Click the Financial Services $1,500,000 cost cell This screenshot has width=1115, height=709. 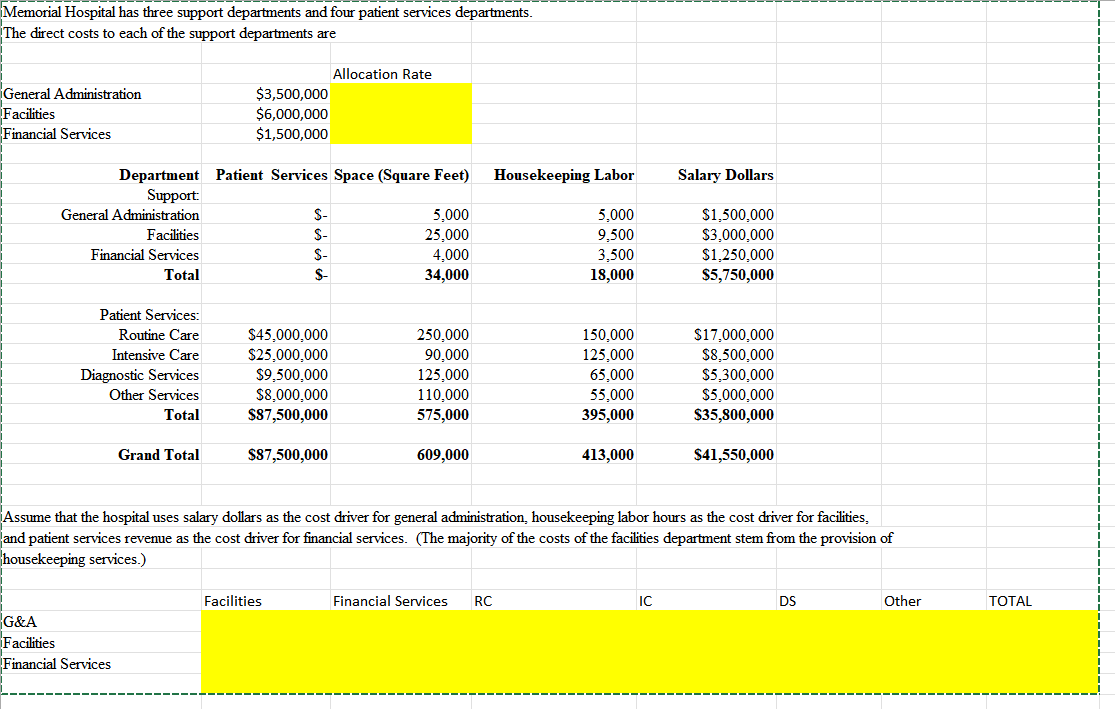(266, 134)
